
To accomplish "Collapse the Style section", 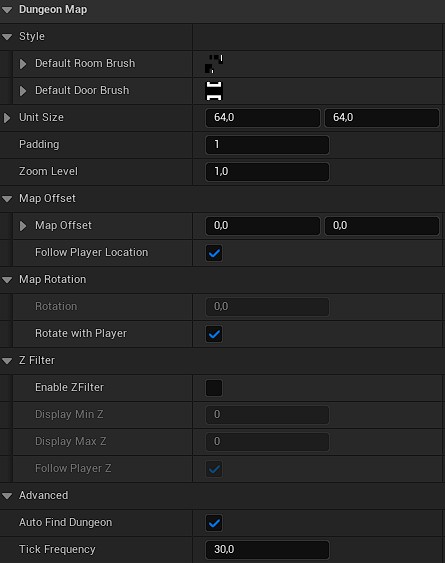I will point(7,37).
